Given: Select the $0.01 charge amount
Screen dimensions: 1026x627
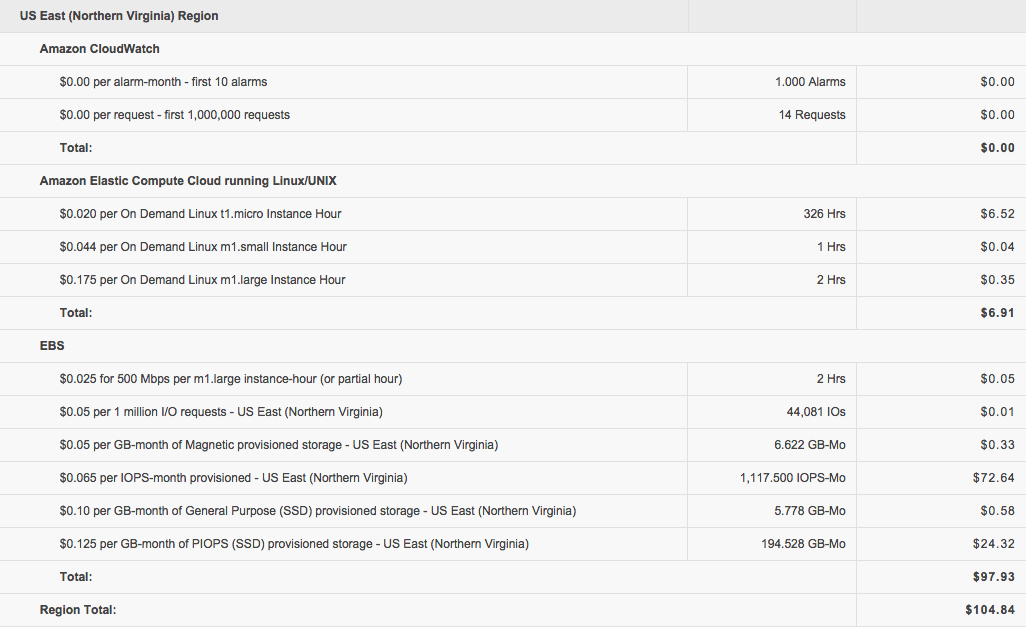Looking at the screenshot, I should click(x=997, y=412).
